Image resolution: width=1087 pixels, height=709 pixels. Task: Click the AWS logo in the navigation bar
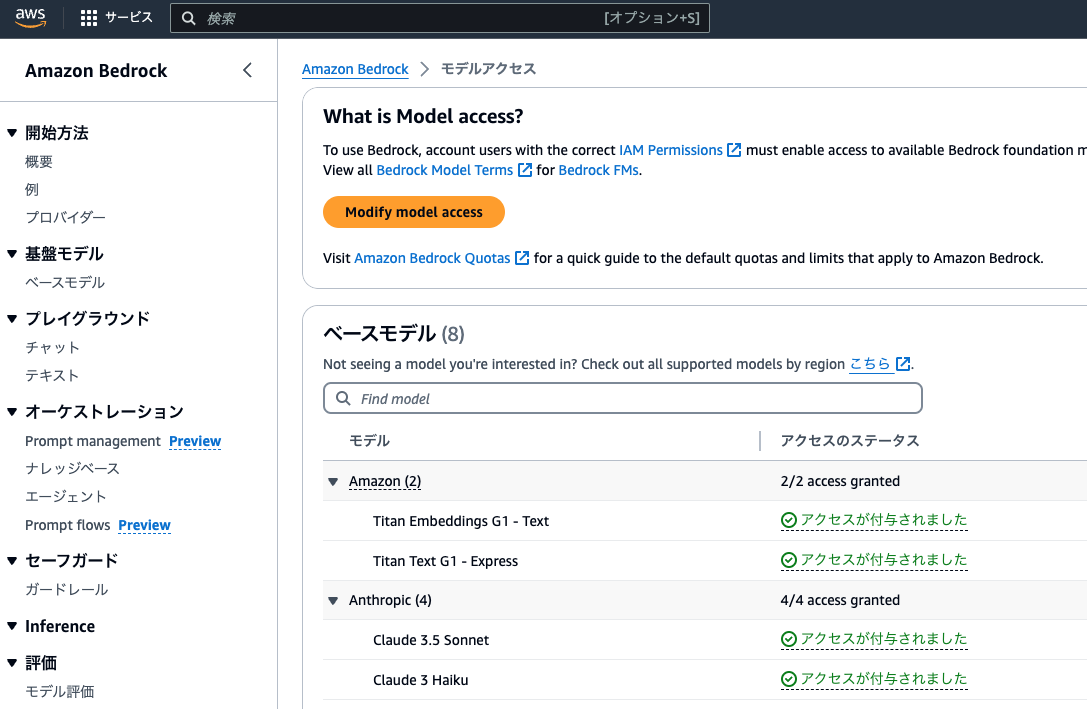tap(30, 17)
